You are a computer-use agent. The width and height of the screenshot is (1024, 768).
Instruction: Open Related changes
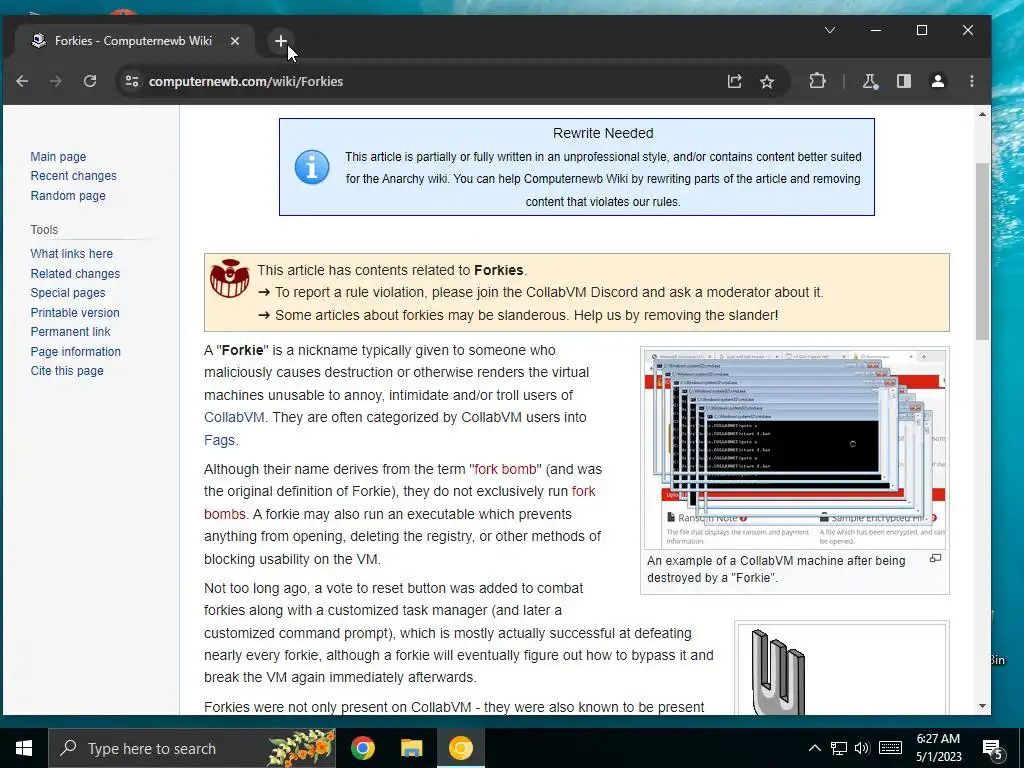click(x=75, y=274)
